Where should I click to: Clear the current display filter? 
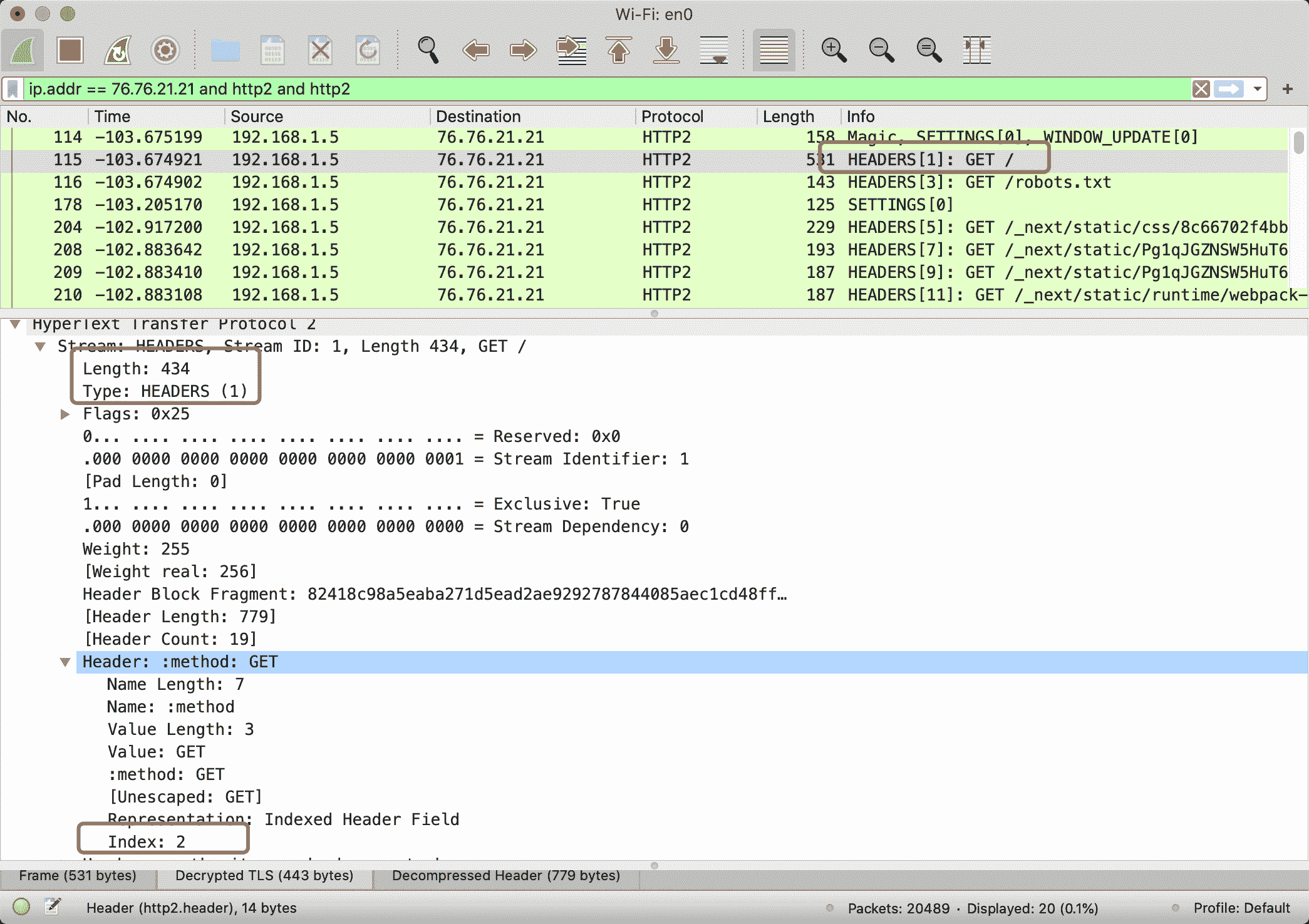1201,89
